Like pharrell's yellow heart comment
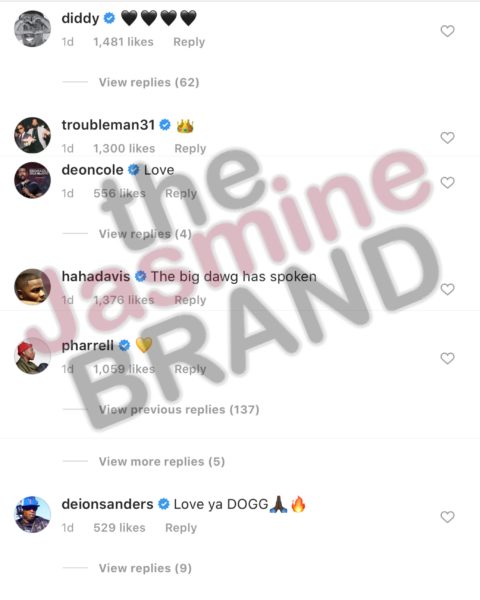The width and height of the screenshot is (480, 600). 447,358
